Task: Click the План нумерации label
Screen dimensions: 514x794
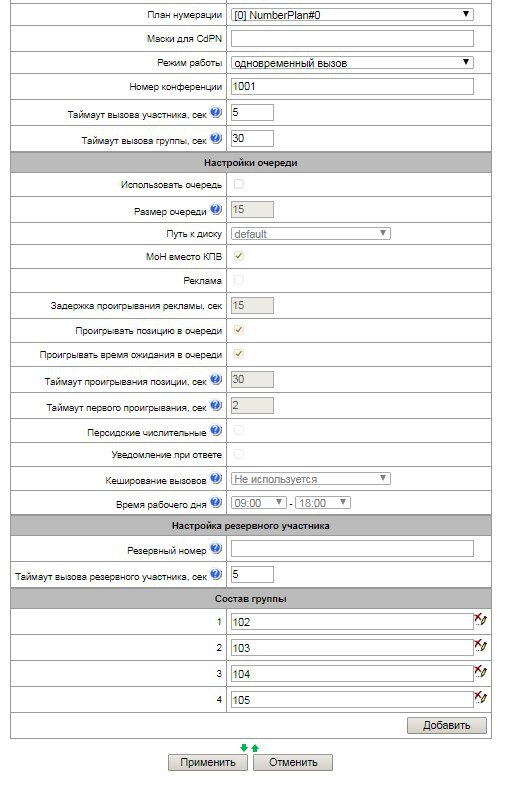Action: pyautogui.click(x=184, y=15)
